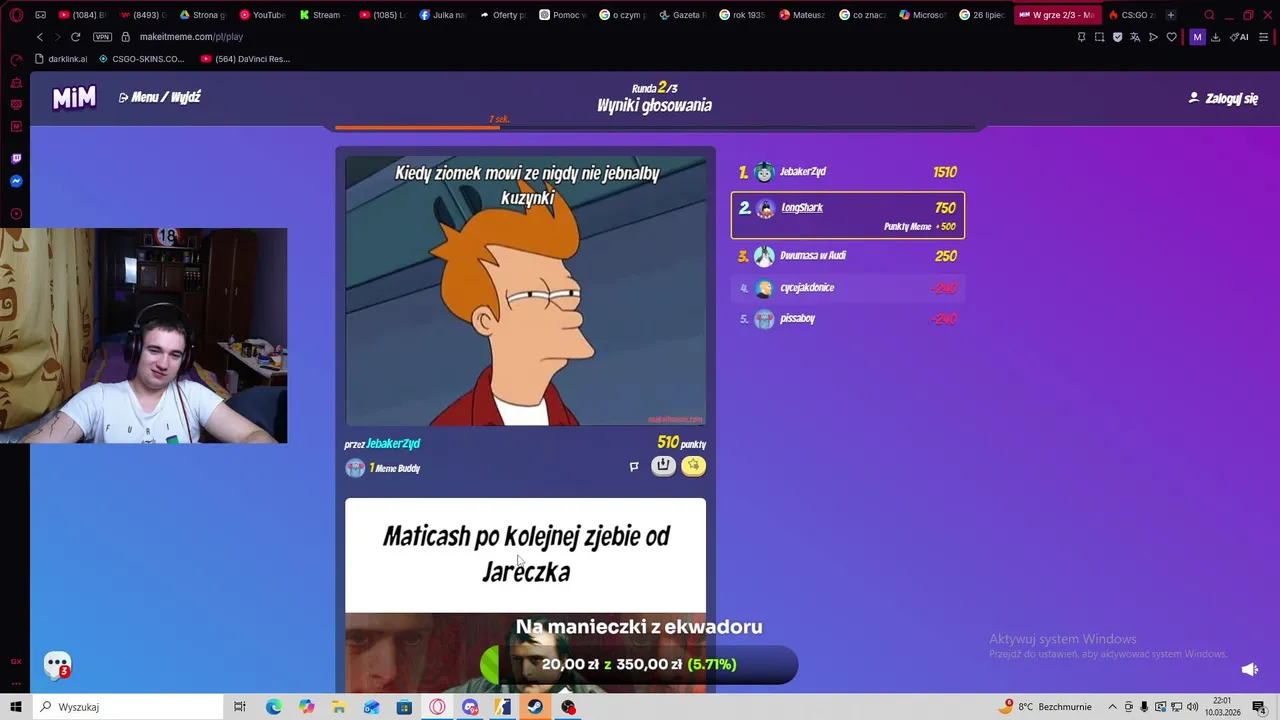Image resolution: width=1280 pixels, height=720 pixels.
Task: Switch to the YouTube tab
Action: point(262,15)
